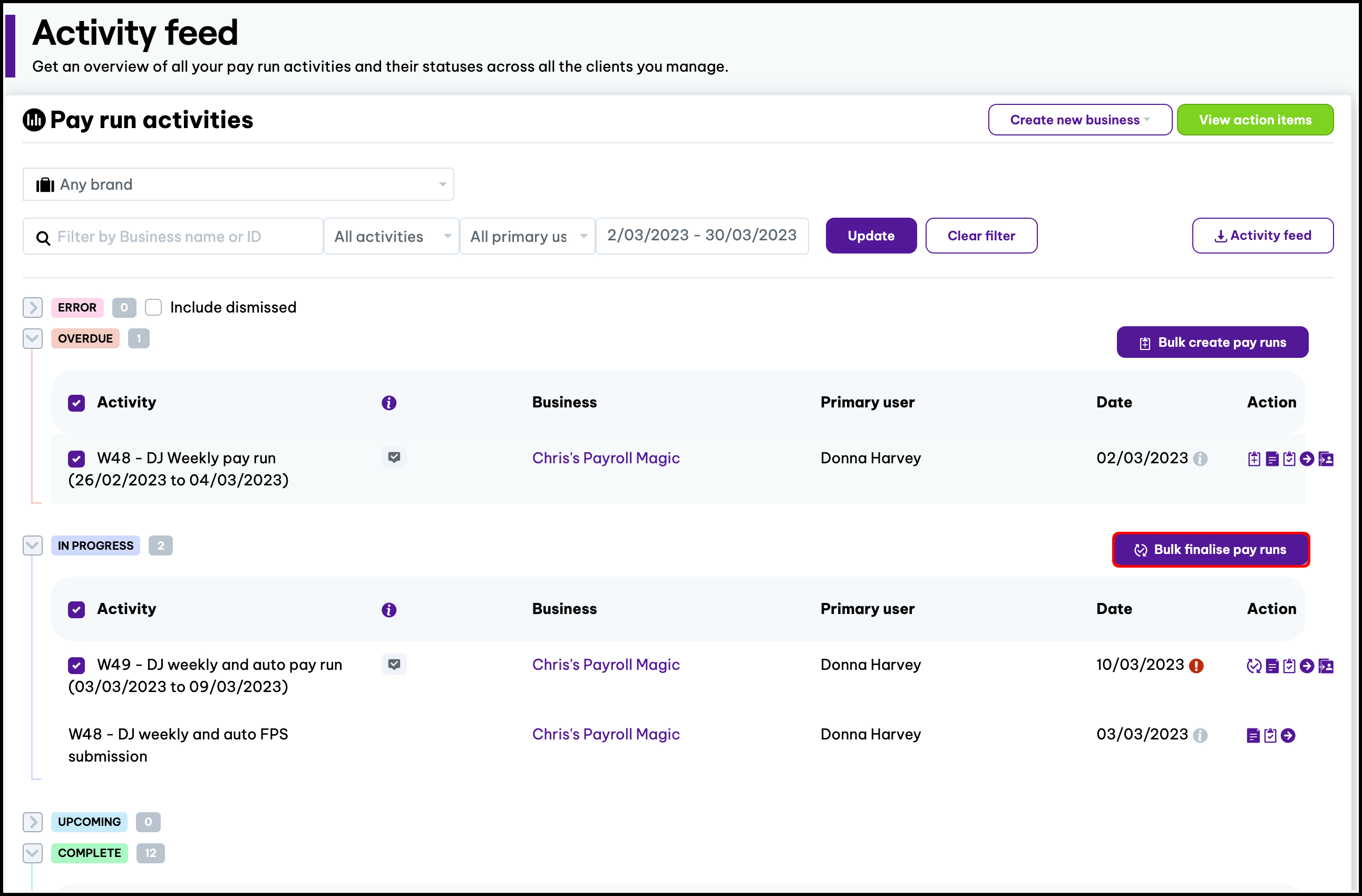The height and width of the screenshot is (896, 1362).
Task: Toggle Include dismissed checkbox
Action: pyautogui.click(x=153, y=307)
